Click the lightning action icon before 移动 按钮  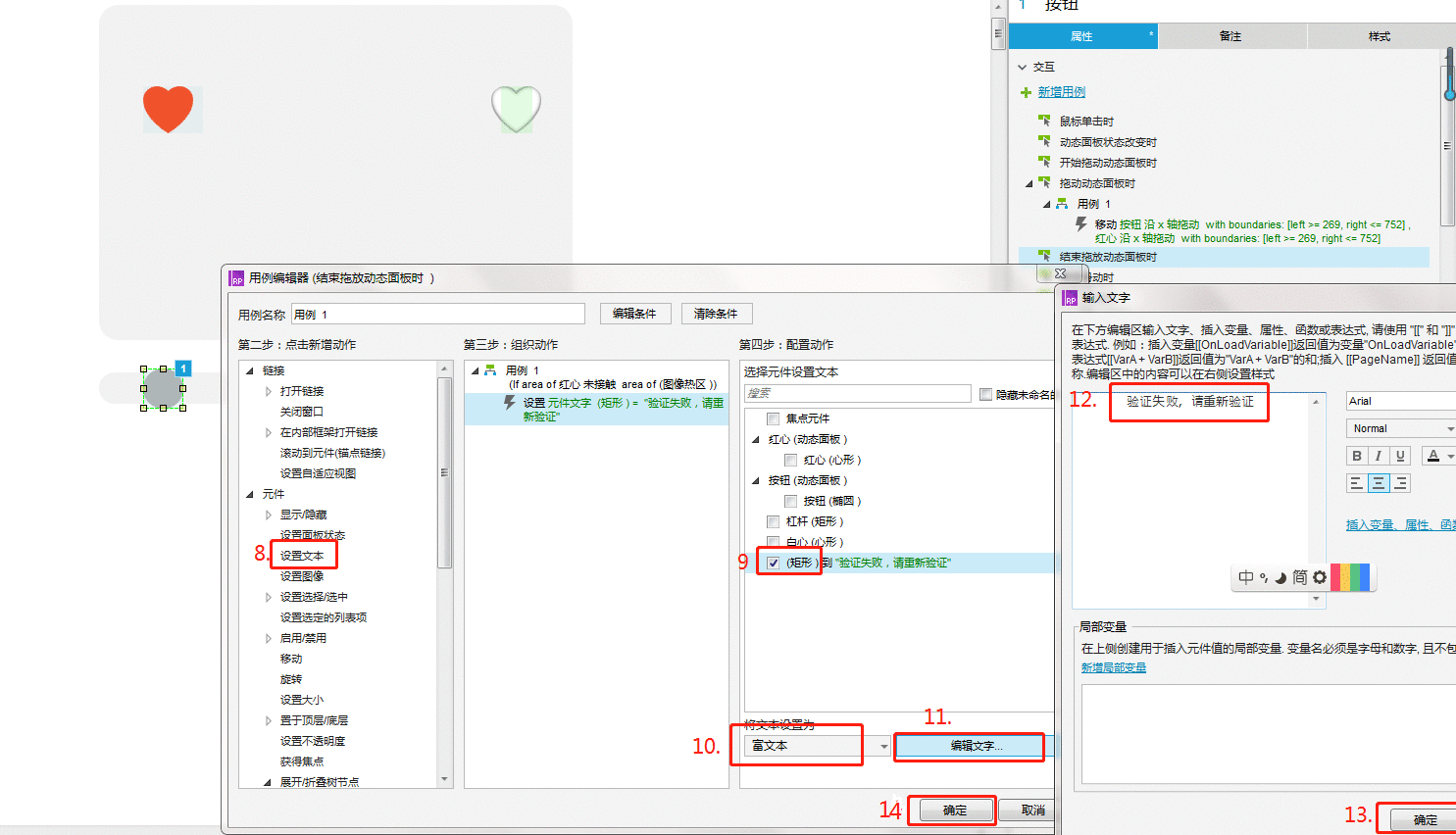coord(1080,224)
